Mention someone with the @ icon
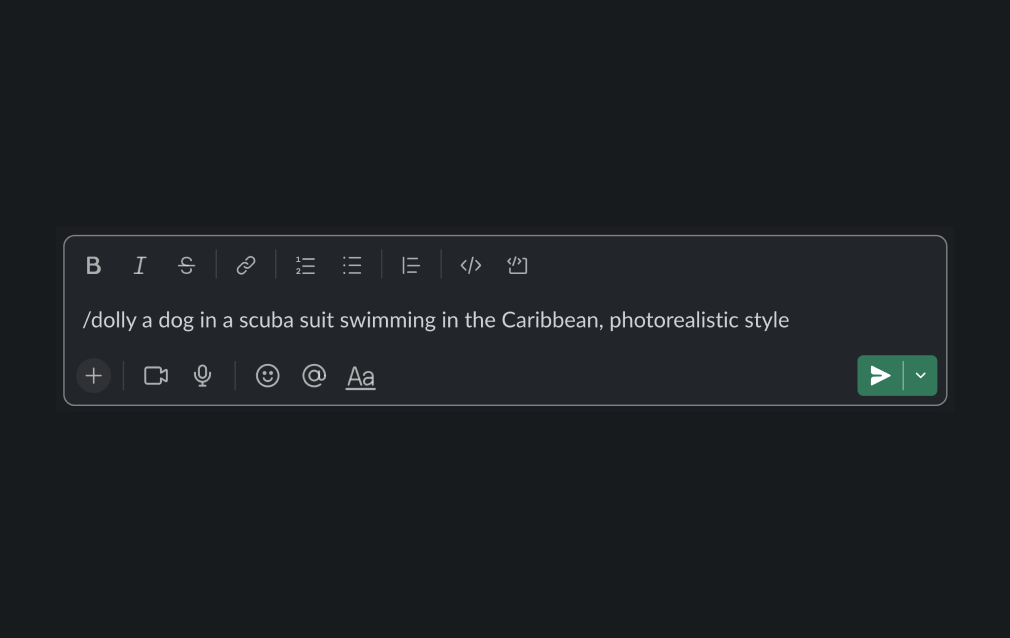Screen dimensions: 1010x638 [x=314, y=376]
